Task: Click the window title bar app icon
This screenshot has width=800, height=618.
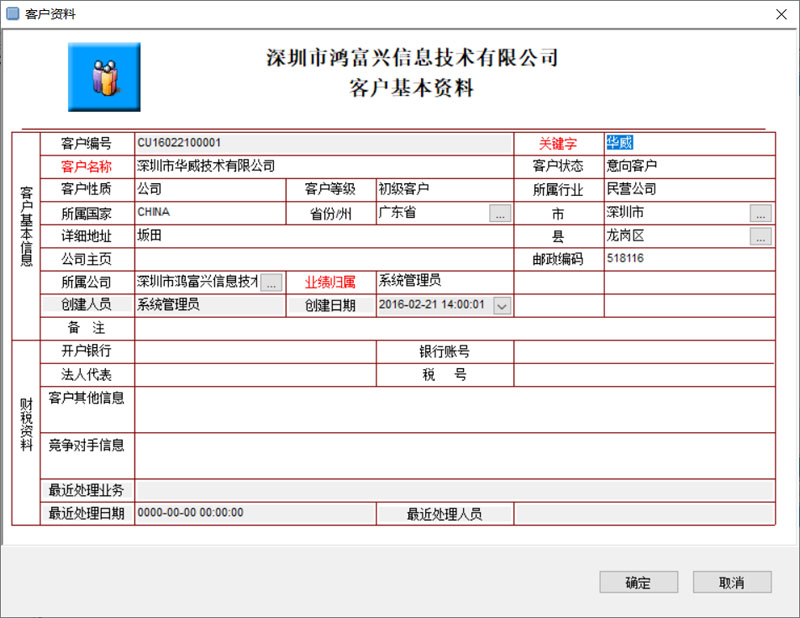Action: click(x=12, y=14)
